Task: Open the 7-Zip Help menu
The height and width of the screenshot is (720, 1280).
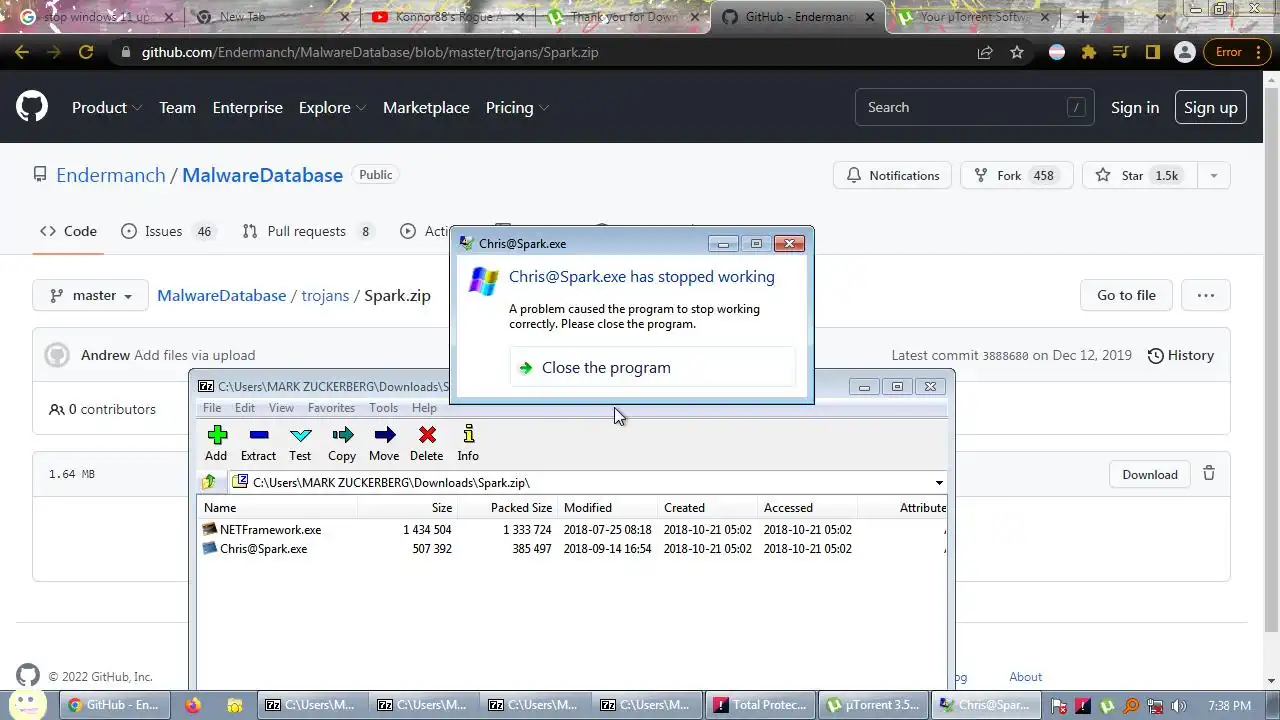Action: (x=424, y=408)
